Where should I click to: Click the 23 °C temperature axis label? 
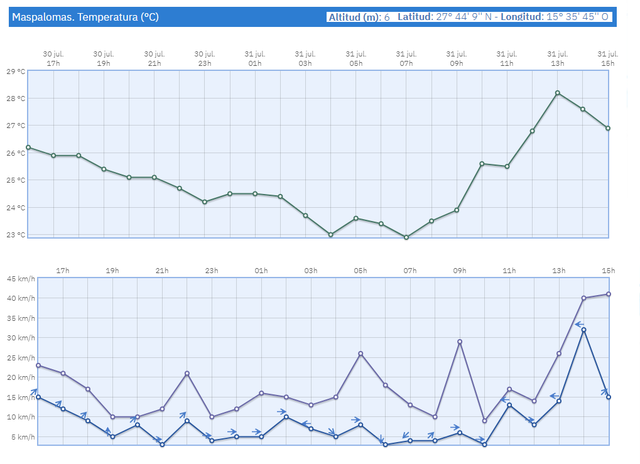coord(16,235)
